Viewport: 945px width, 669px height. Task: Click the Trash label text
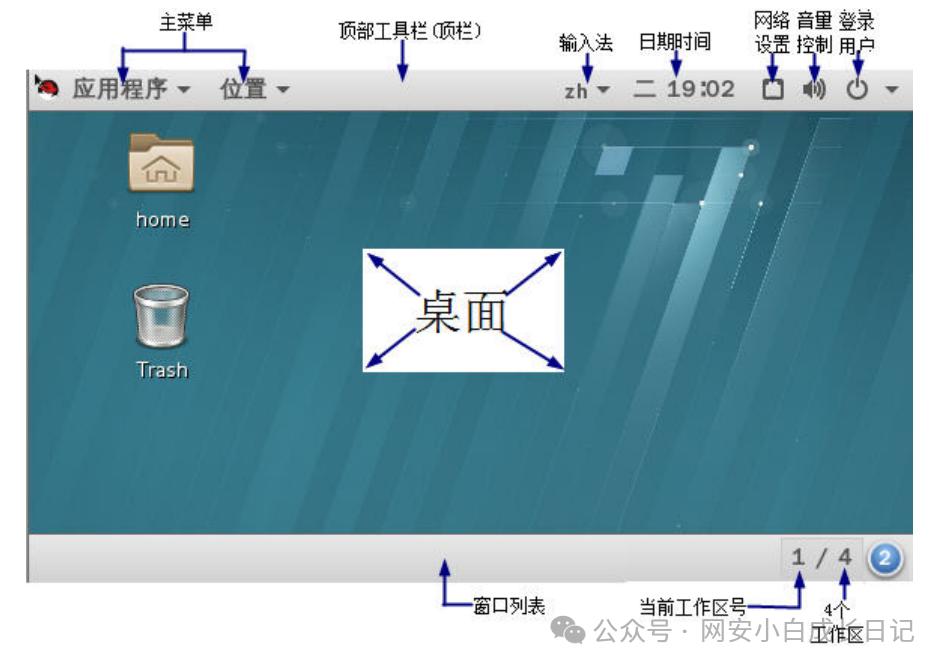(162, 369)
